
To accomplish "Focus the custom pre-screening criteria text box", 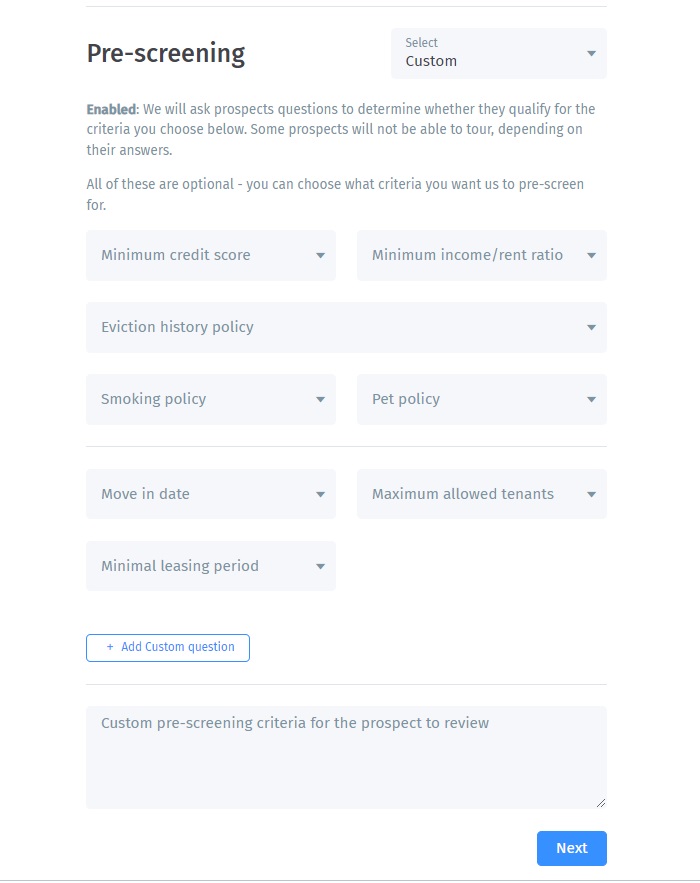I will pos(345,757).
